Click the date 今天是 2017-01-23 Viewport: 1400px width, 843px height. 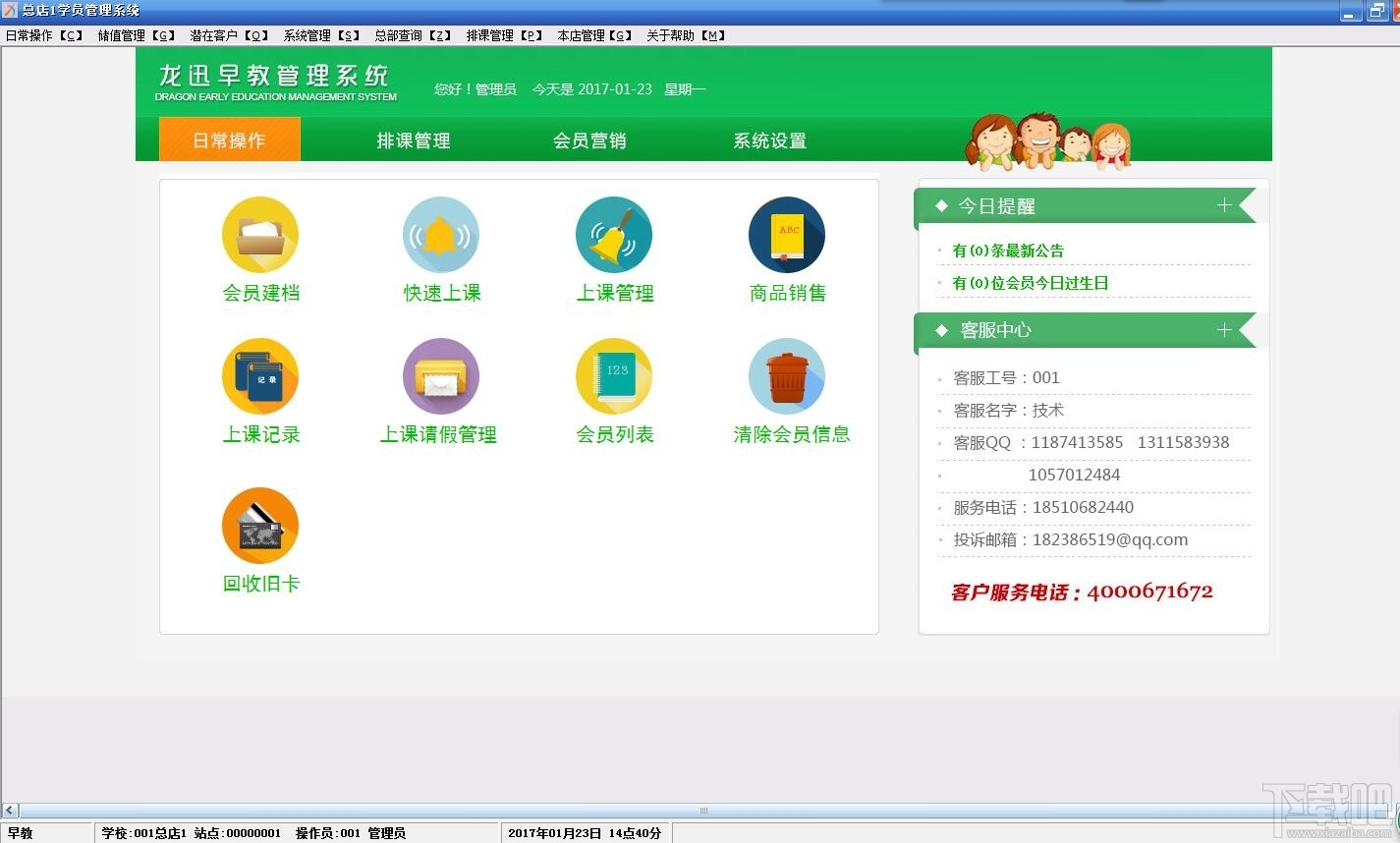592,89
